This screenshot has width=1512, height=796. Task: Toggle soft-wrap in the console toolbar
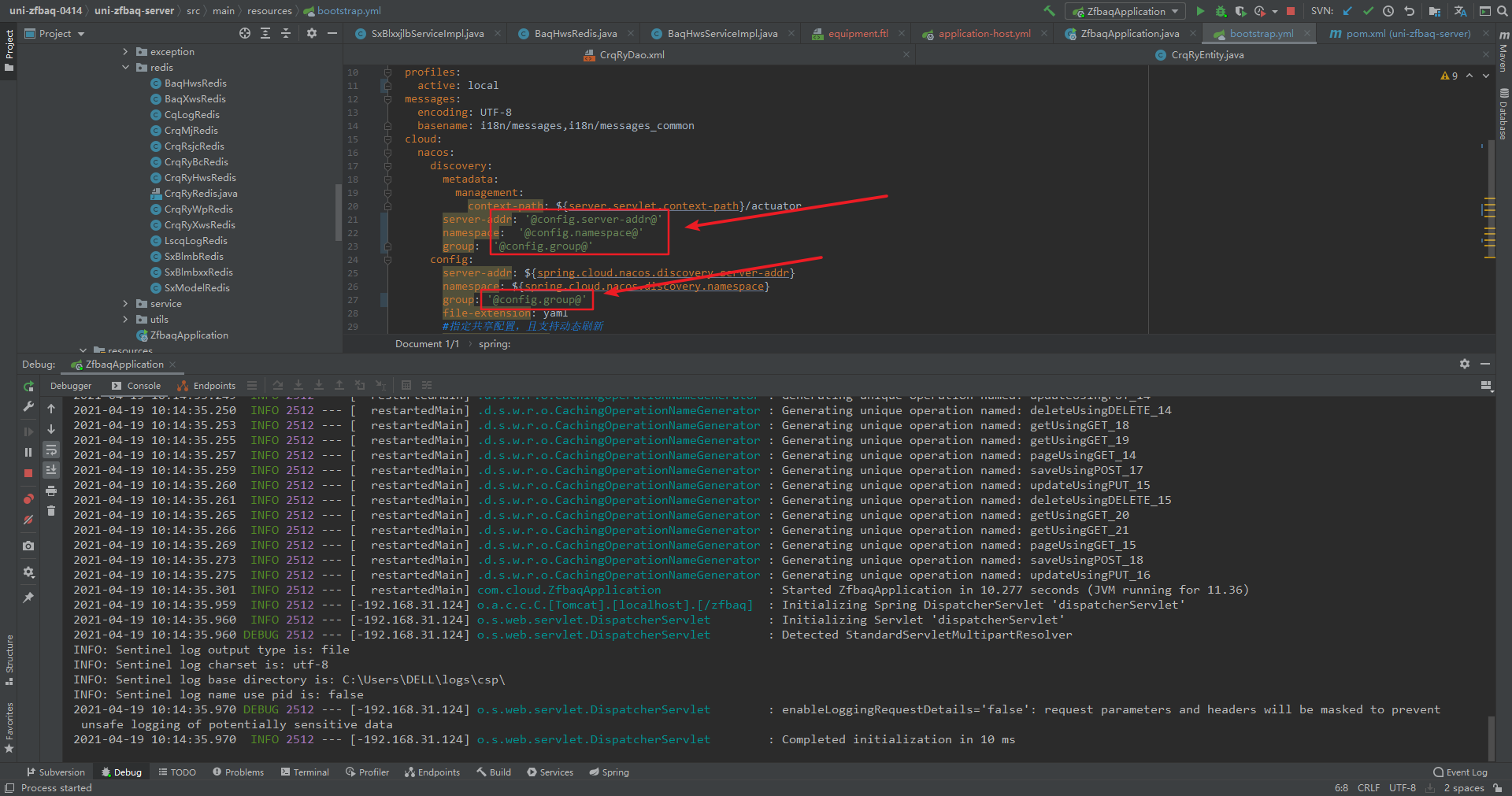[x=51, y=450]
